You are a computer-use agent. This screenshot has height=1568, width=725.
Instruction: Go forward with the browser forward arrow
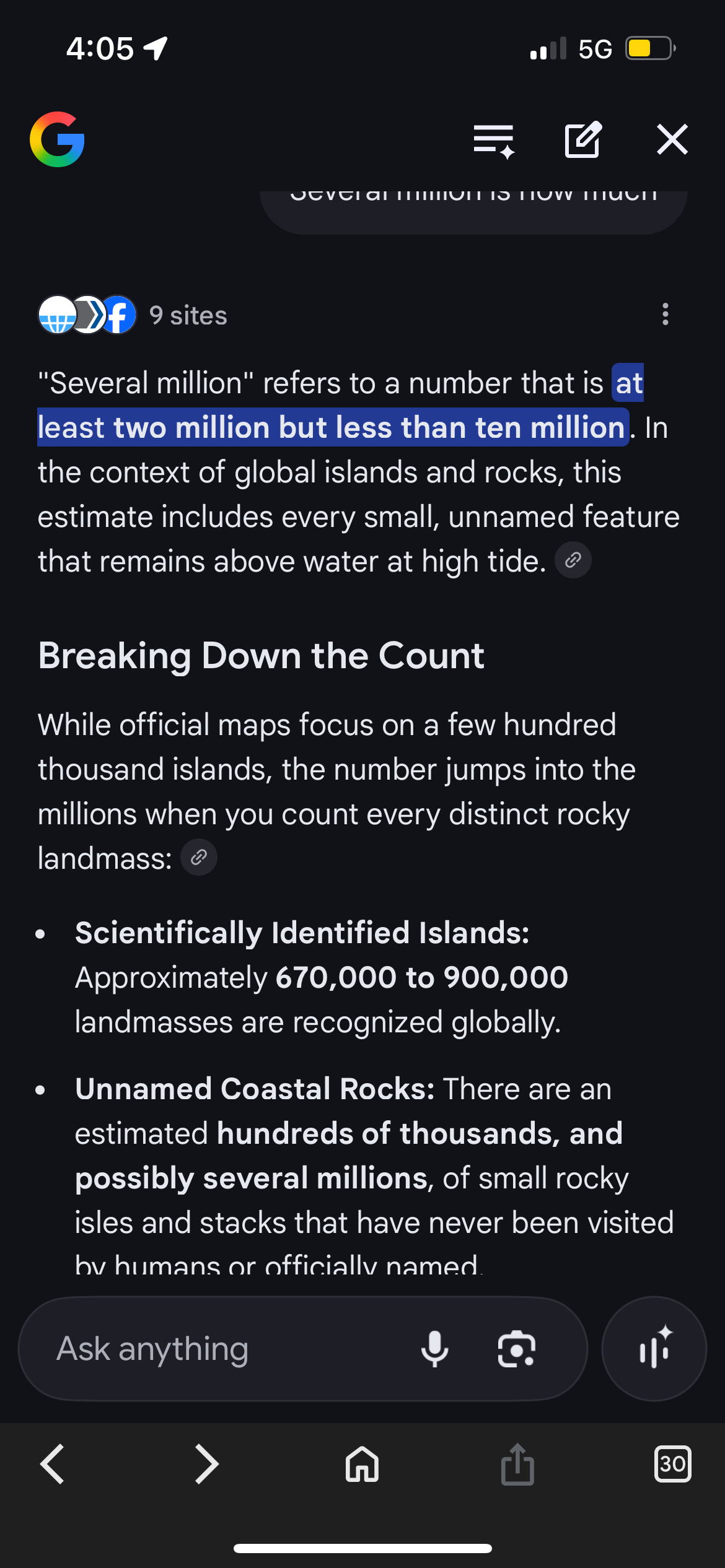(x=206, y=1464)
